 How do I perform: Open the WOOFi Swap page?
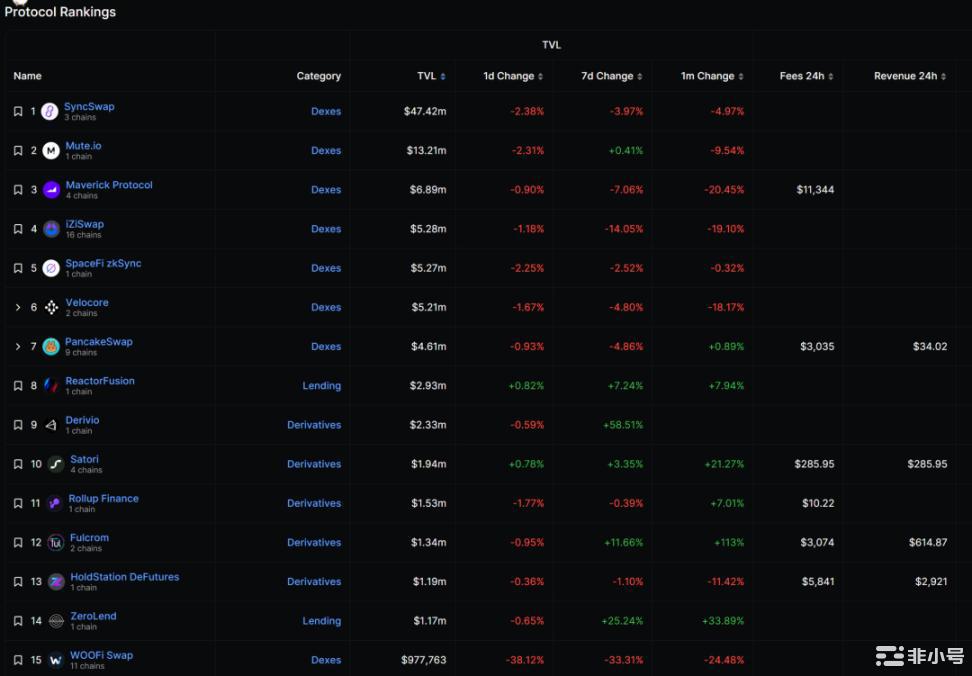[x=101, y=655]
